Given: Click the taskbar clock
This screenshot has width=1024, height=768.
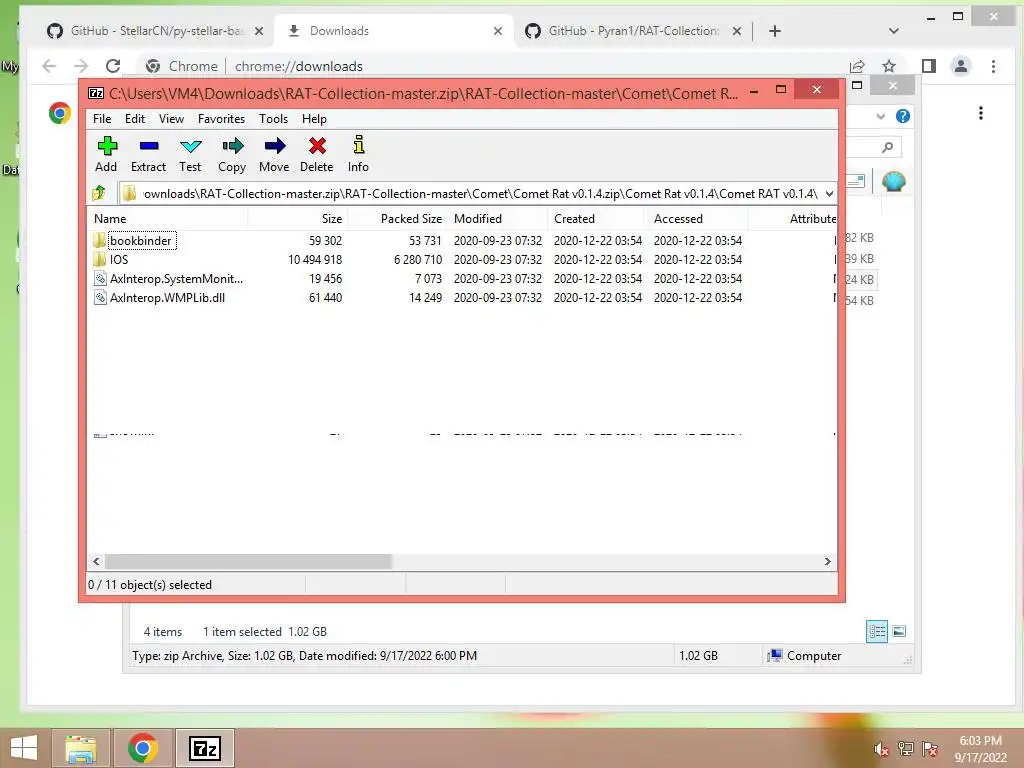Looking at the screenshot, I should pos(980,749).
